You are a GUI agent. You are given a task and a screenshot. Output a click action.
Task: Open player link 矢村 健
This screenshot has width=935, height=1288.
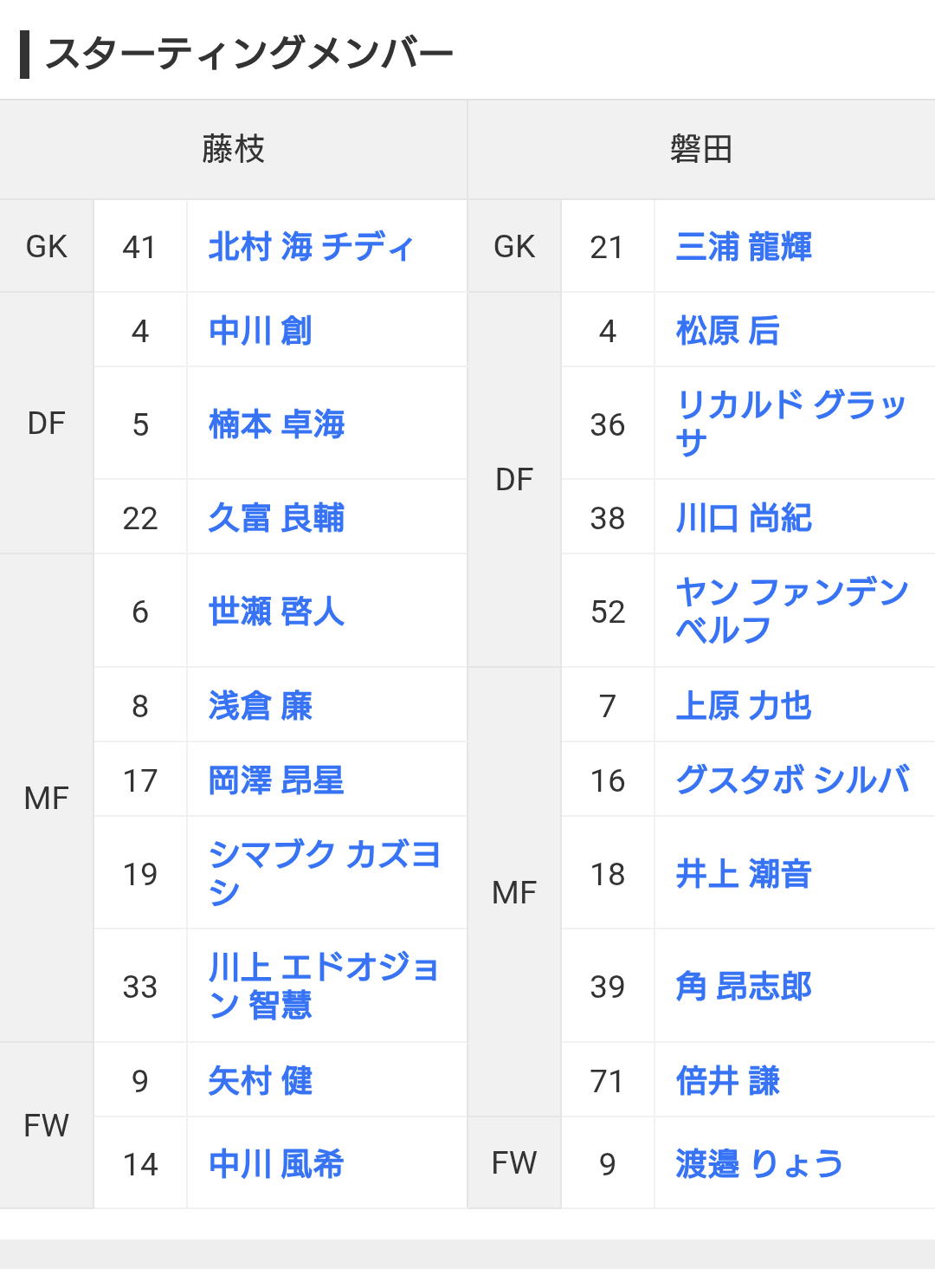(261, 1081)
